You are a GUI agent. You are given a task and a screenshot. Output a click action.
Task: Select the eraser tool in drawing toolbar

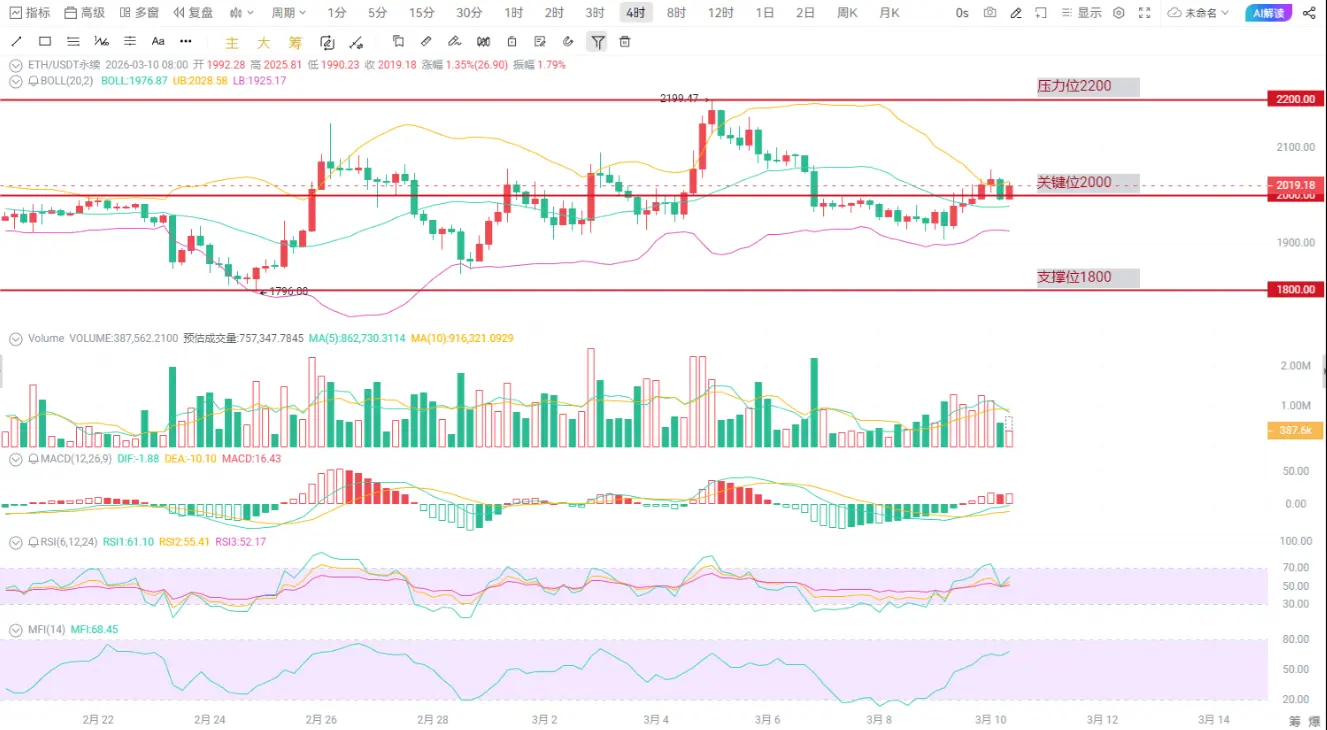tap(454, 42)
